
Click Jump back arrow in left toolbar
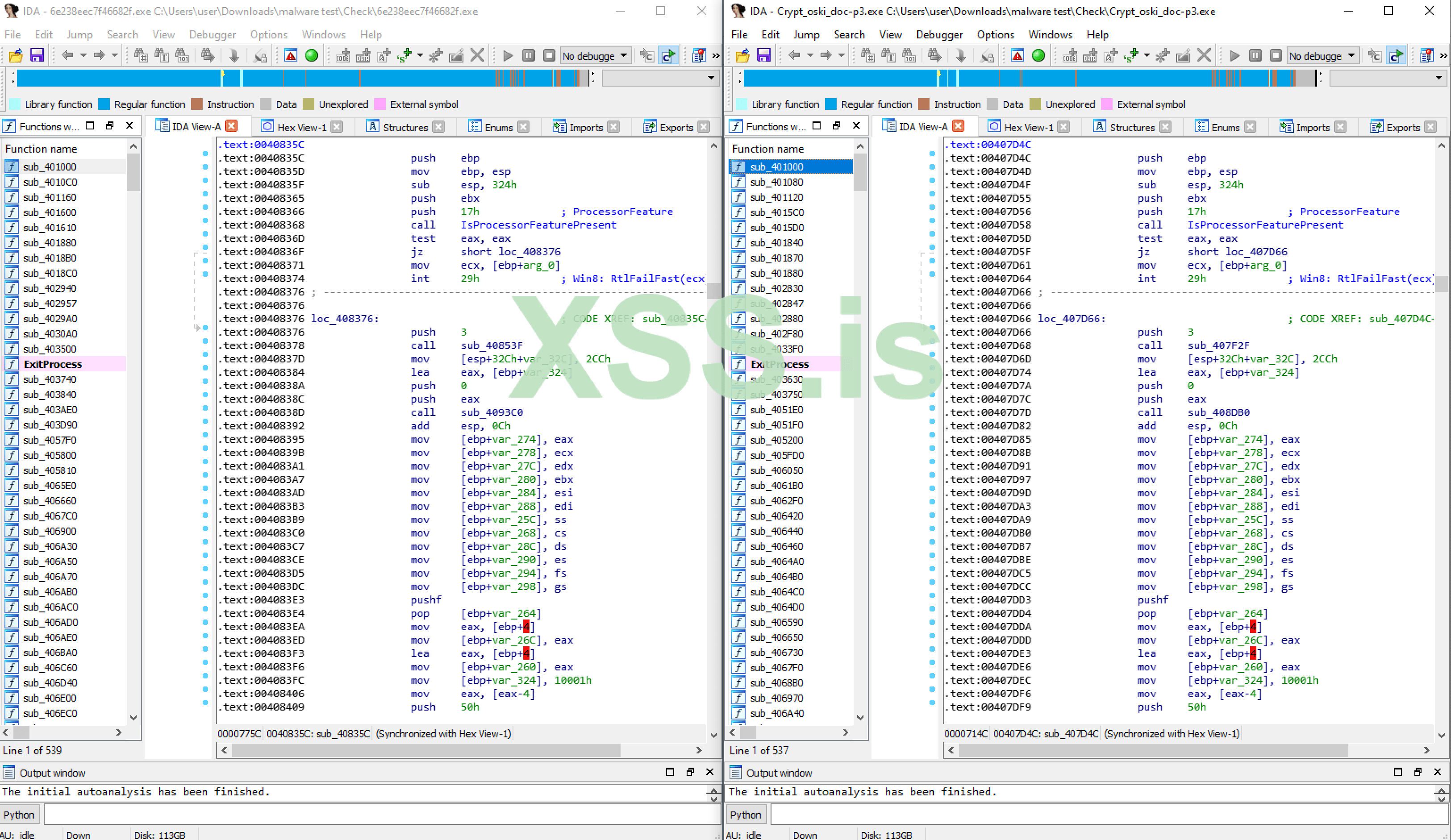click(x=67, y=56)
